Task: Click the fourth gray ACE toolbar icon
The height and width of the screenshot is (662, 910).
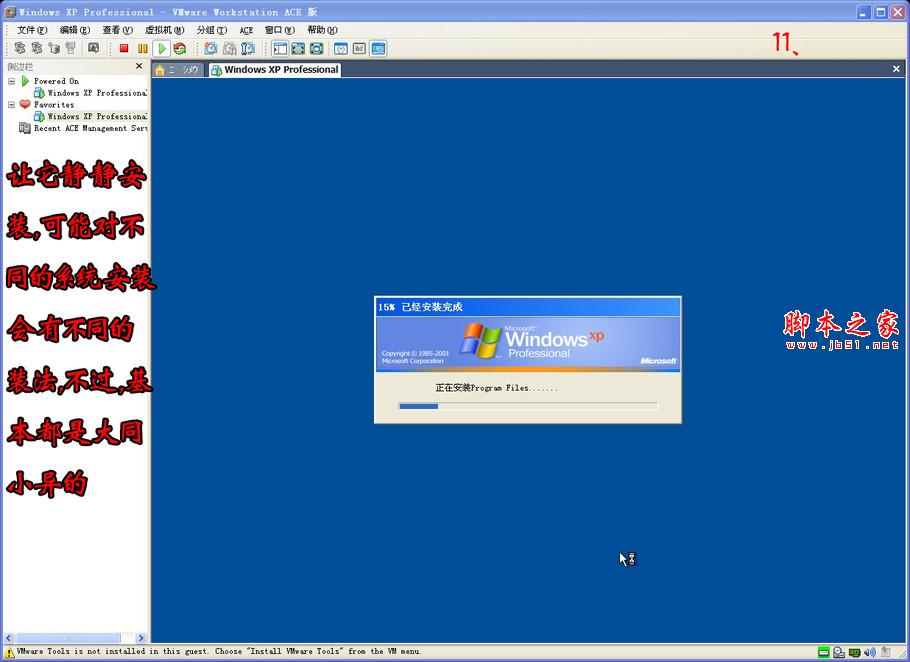Action: point(70,48)
